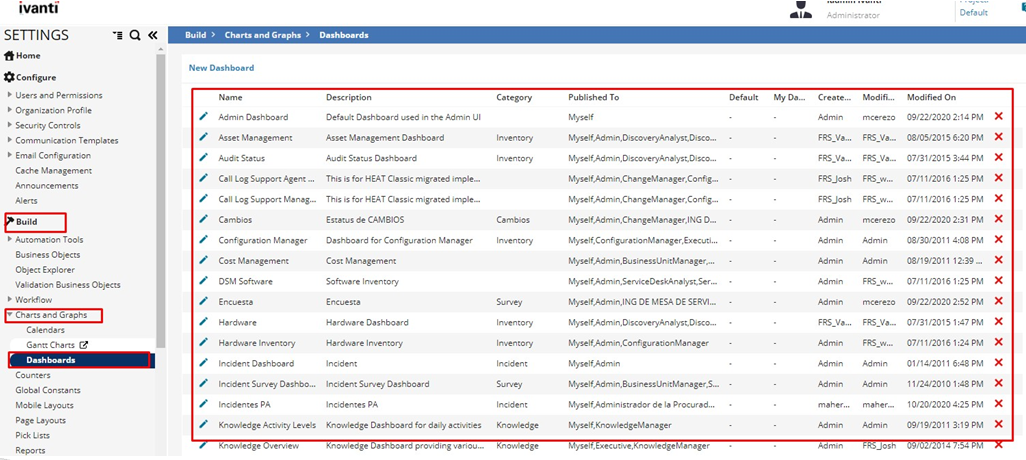Click the tree view list icon beside Settings
Screen dimensions: 1026x460
coord(118,35)
